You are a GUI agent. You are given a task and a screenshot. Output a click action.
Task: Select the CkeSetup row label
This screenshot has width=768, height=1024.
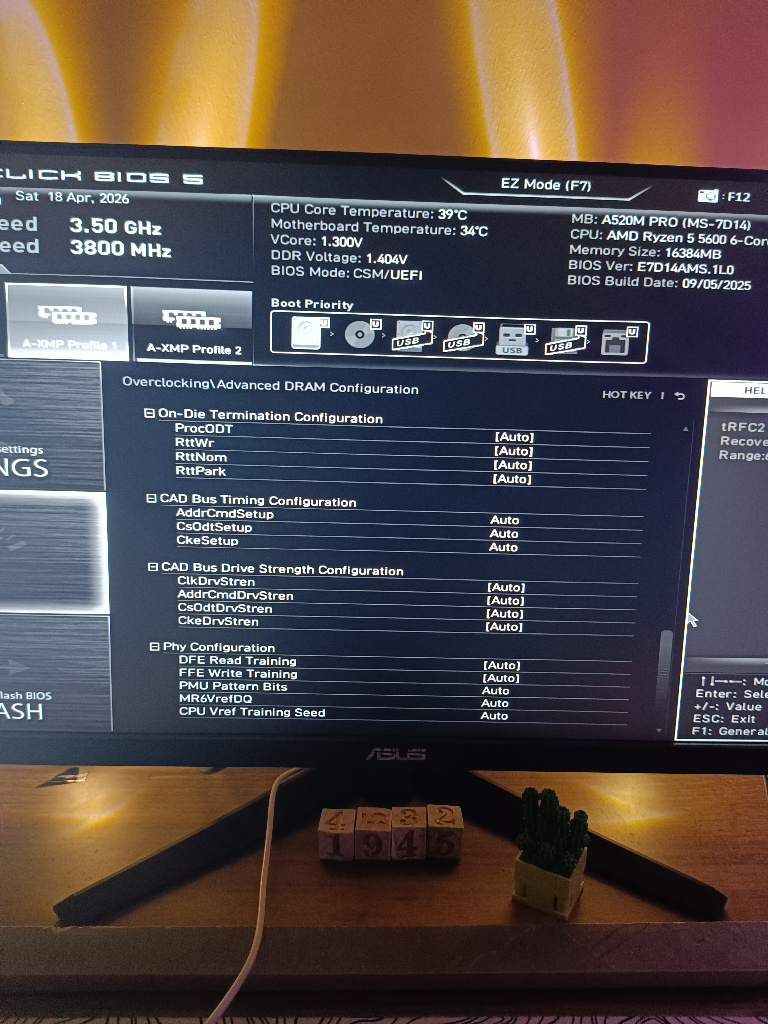(208, 540)
